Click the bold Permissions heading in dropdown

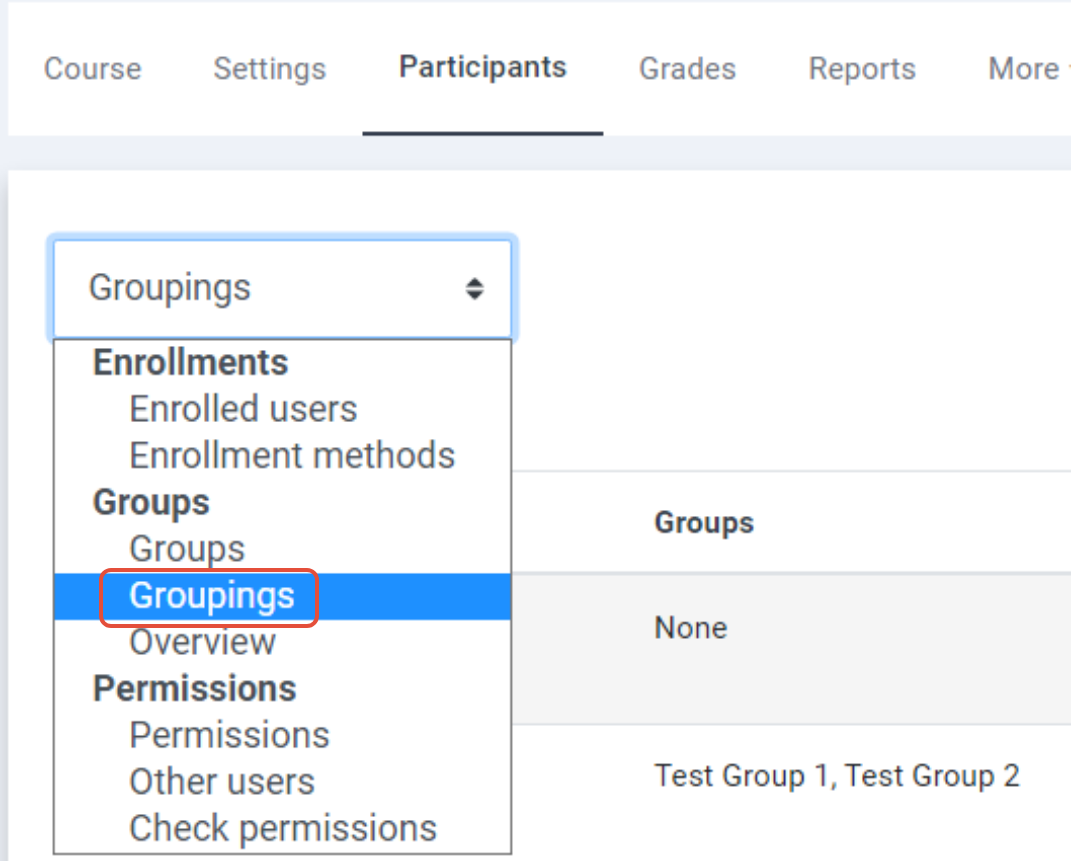[x=194, y=689]
